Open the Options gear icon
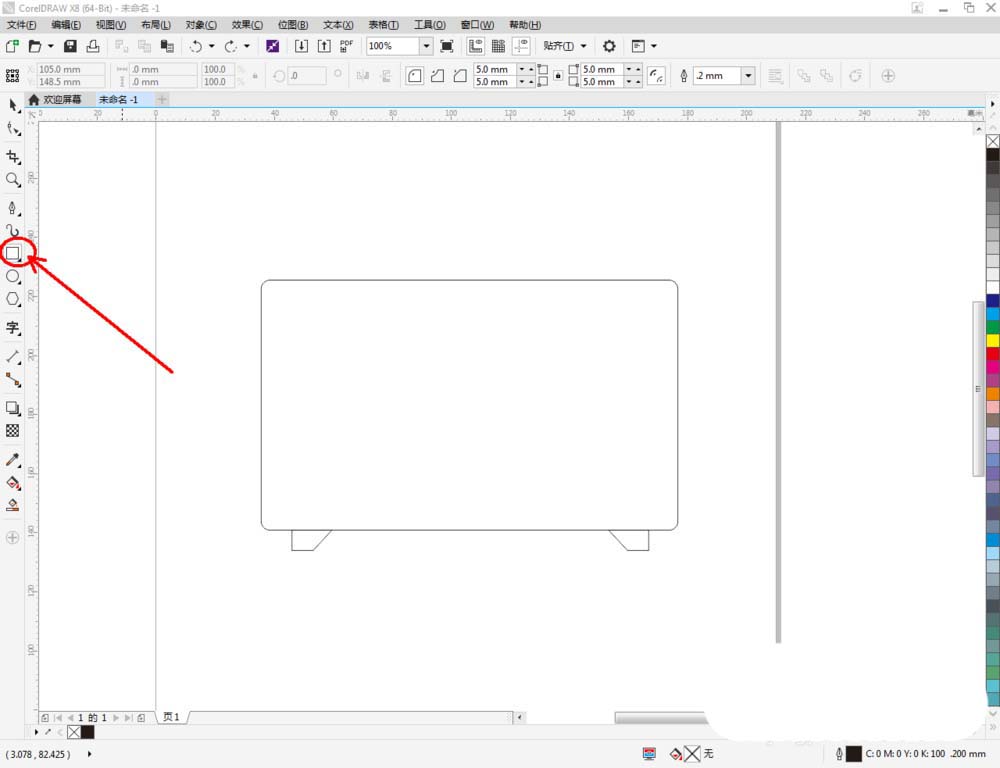This screenshot has width=1000, height=768. (x=609, y=46)
